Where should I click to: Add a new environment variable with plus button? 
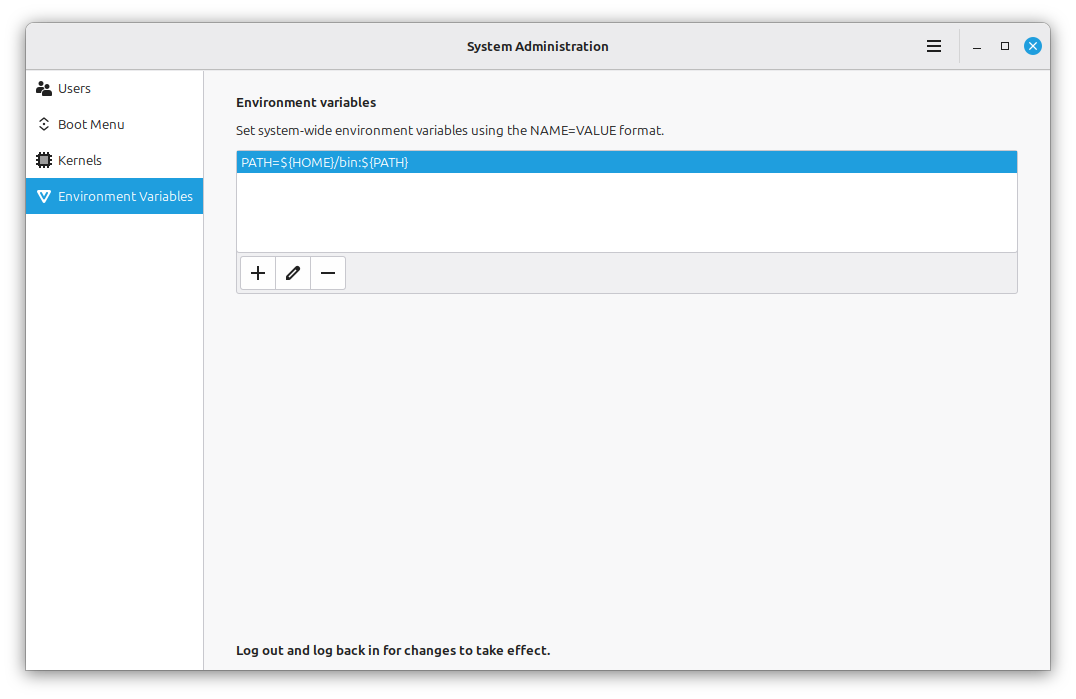coord(258,273)
